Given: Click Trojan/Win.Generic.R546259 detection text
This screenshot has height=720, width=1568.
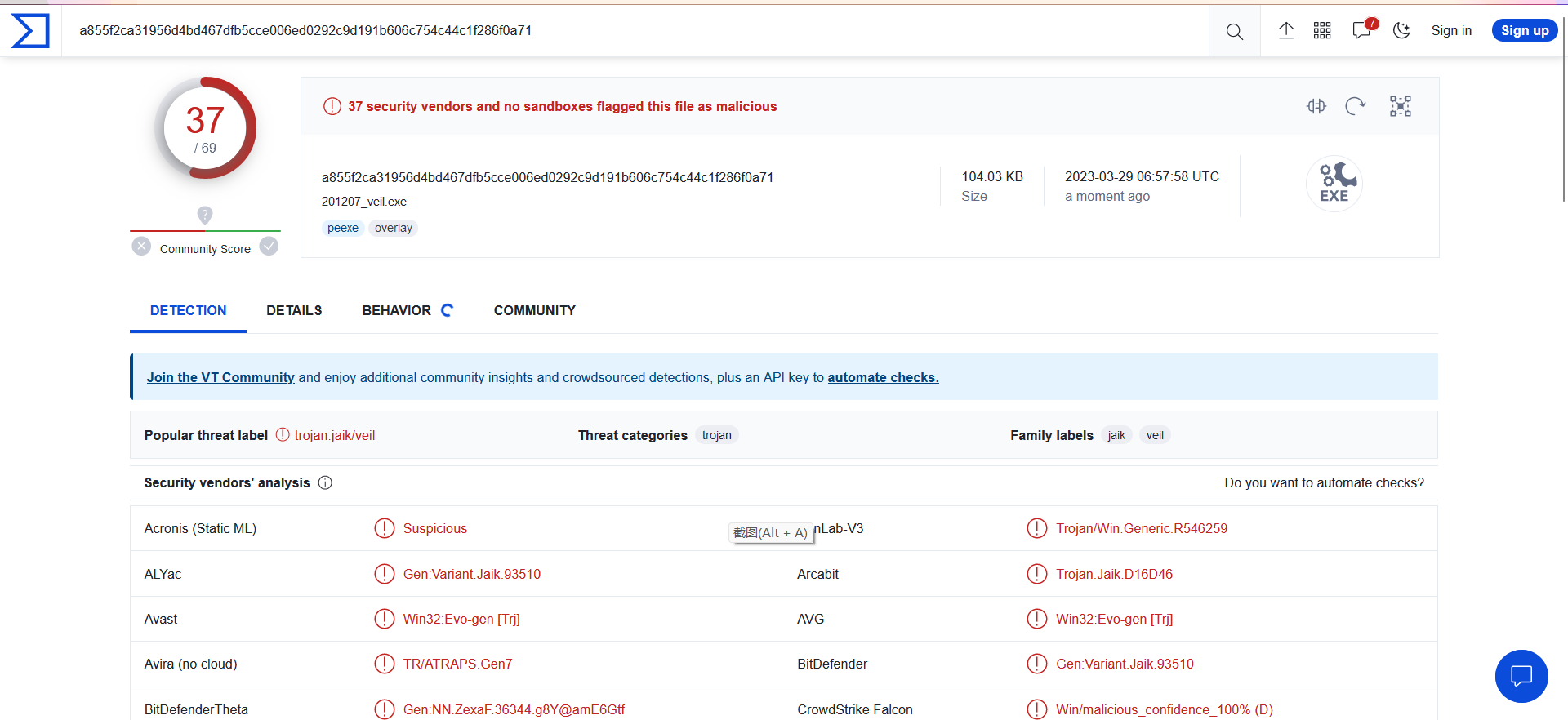Looking at the screenshot, I should pyautogui.click(x=1142, y=528).
